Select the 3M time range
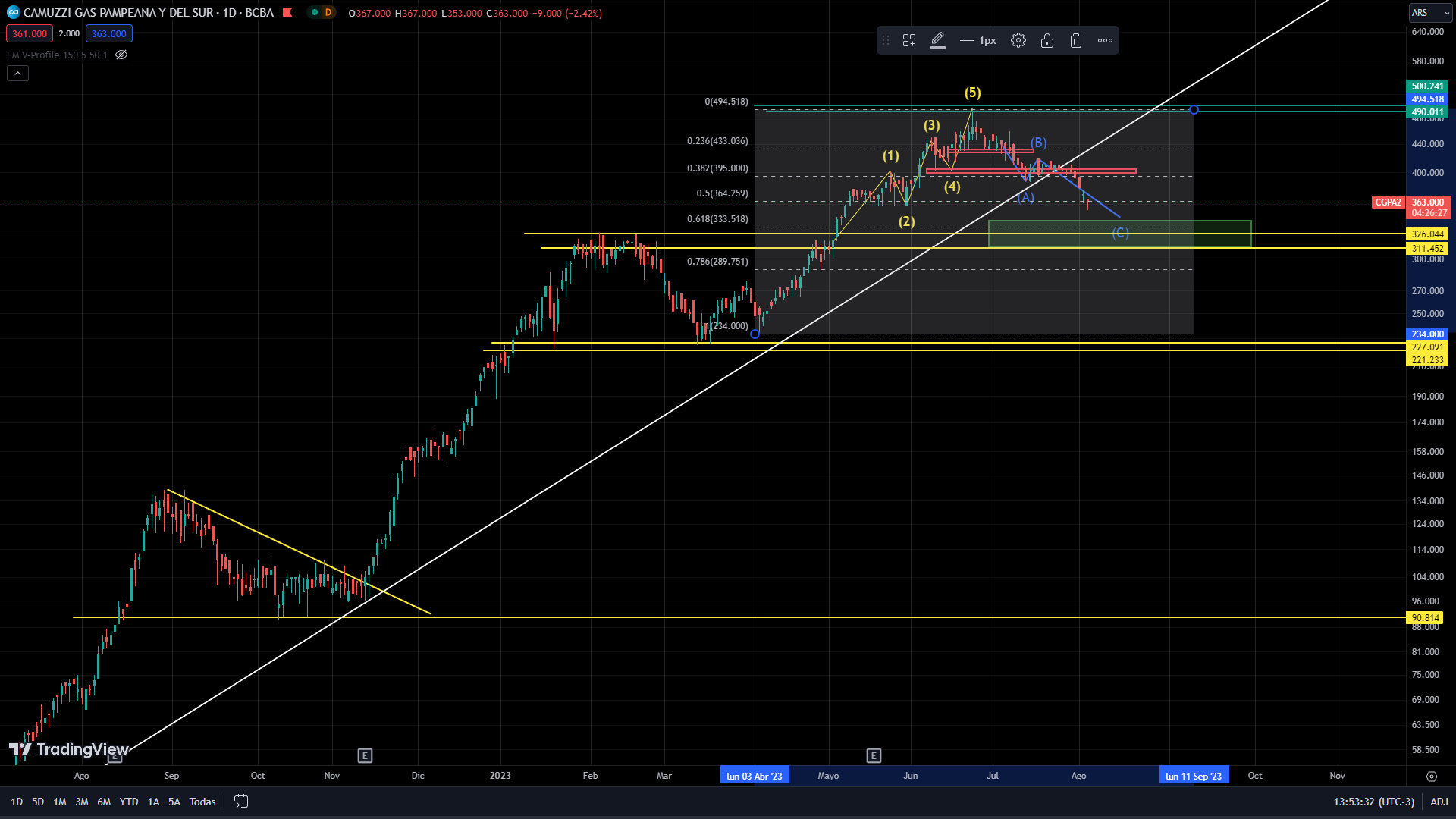 82,802
